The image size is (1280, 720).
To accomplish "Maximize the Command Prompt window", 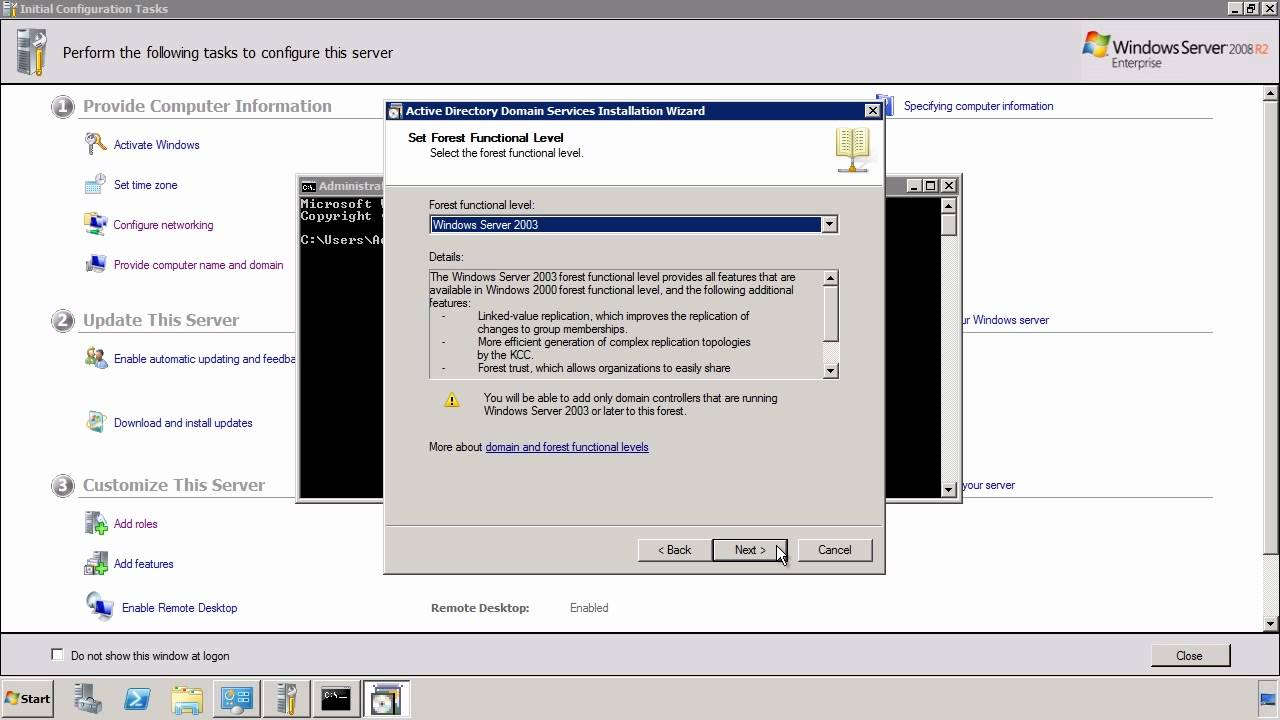I will coord(930,186).
